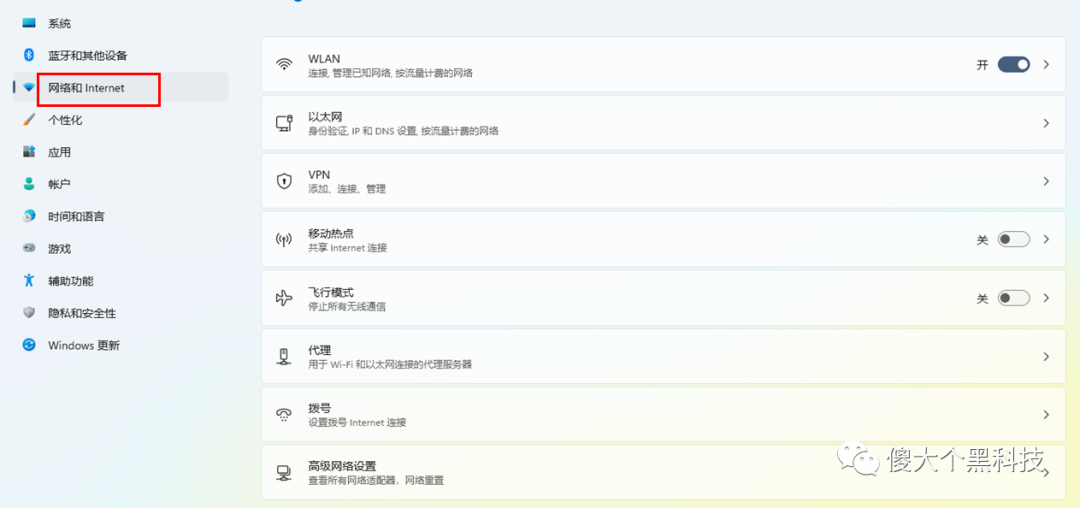Click description 设置拨号 Internet 连接

(357, 423)
